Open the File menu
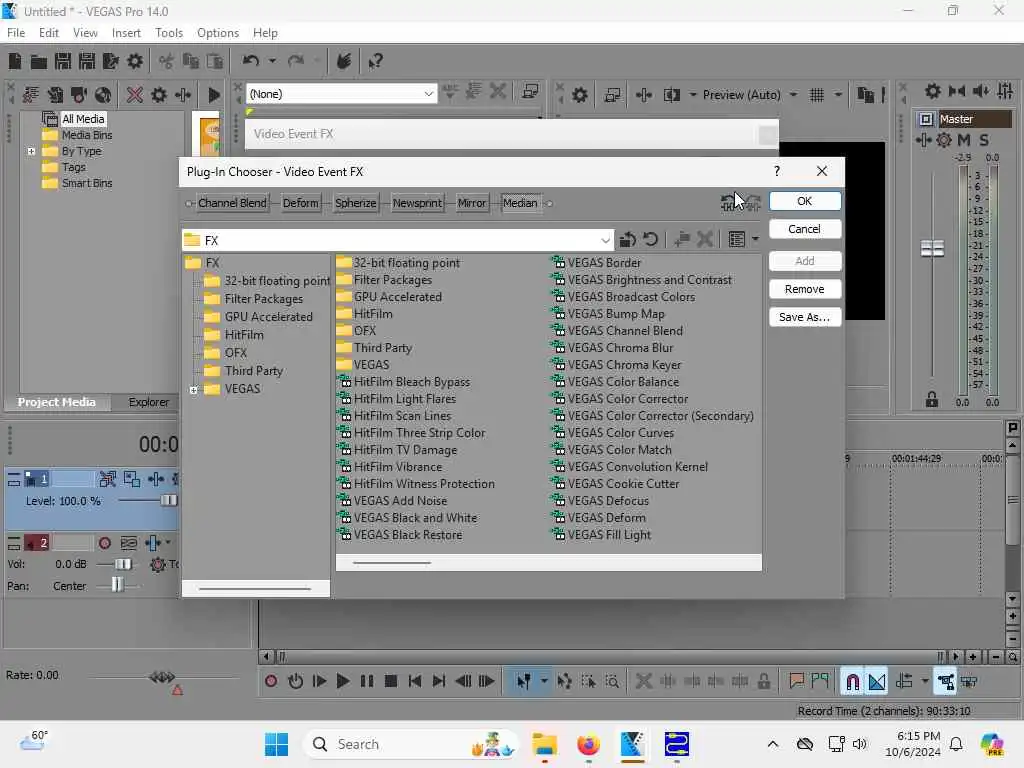1024x768 pixels. click(16, 33)
